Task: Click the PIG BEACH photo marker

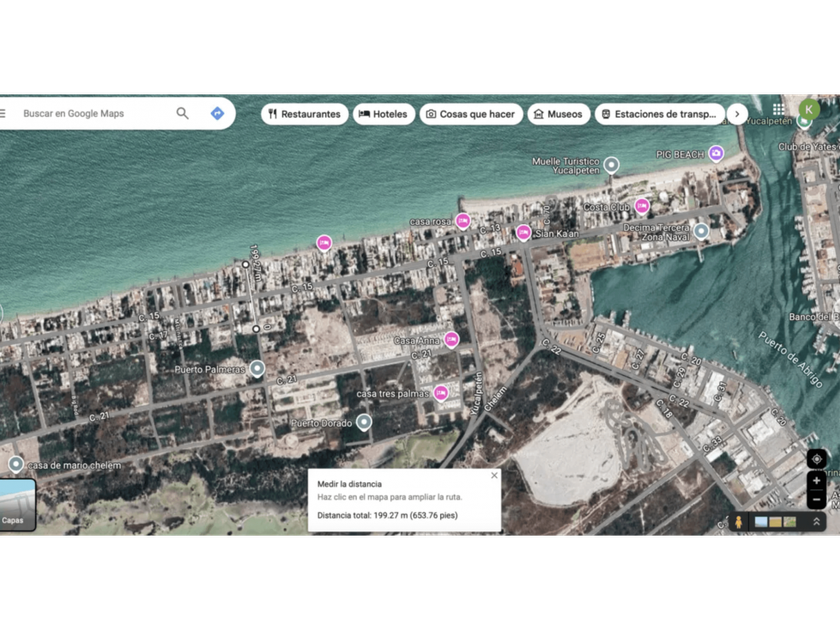Action: coord(716,154)
